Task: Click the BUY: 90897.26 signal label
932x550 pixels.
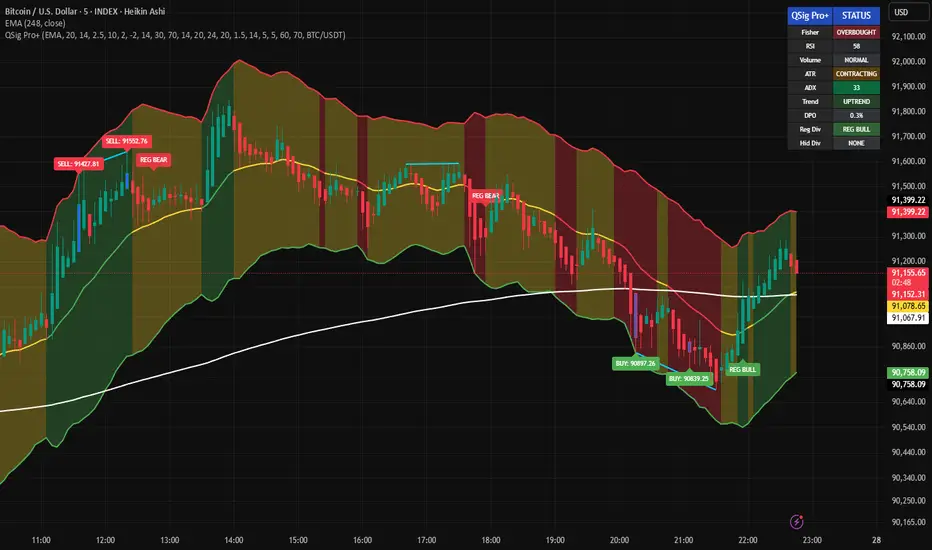Action: coord(635,363)
